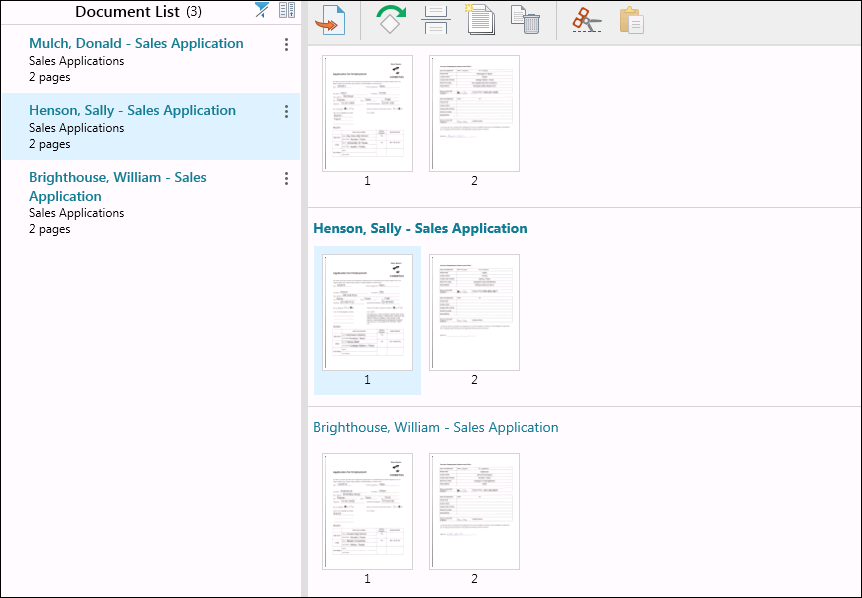Viewport: 862px width, 598px height.
Task: Click the column layout icon beside the filter
Action: pyautogui.click(x=287, y=11)
